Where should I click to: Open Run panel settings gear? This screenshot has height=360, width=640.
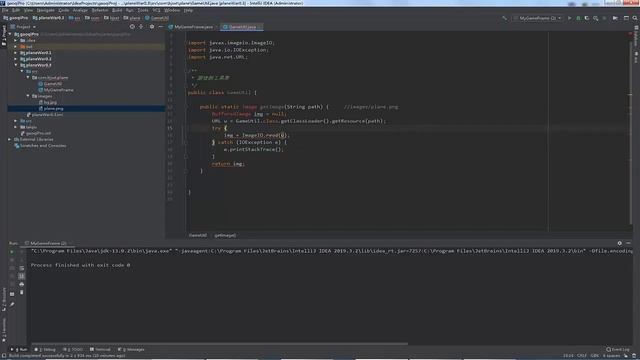click(620, 243)
